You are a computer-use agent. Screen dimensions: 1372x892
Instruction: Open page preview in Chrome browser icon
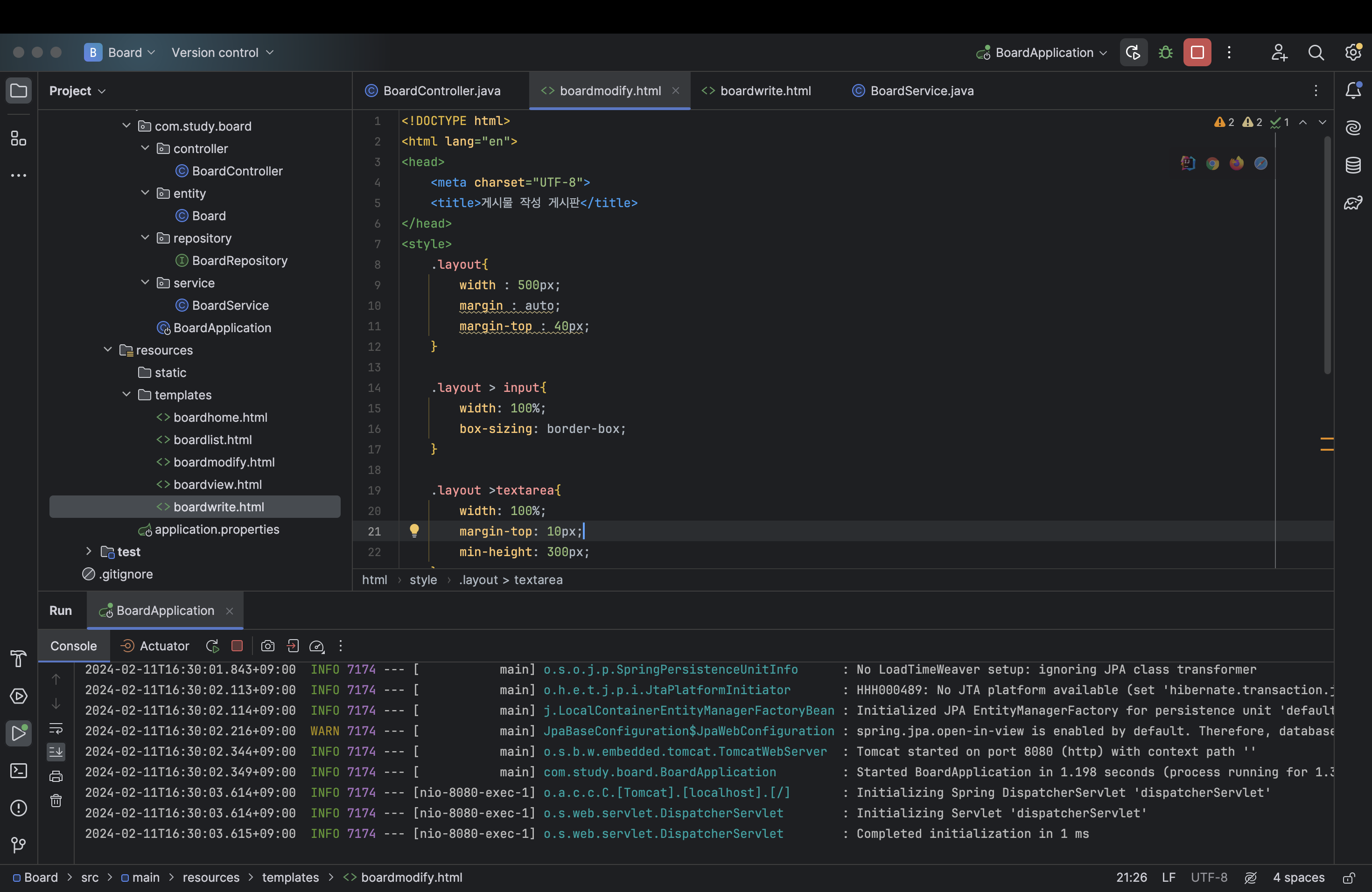pos(1212,164)
